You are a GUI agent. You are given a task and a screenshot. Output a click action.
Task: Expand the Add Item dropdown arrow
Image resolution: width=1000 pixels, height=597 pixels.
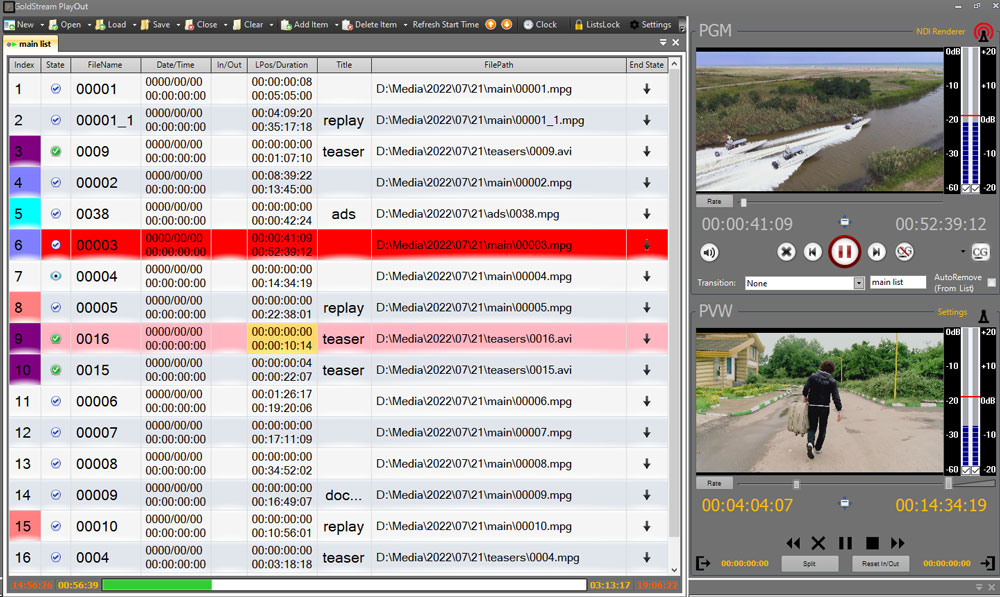coord(336,25)
